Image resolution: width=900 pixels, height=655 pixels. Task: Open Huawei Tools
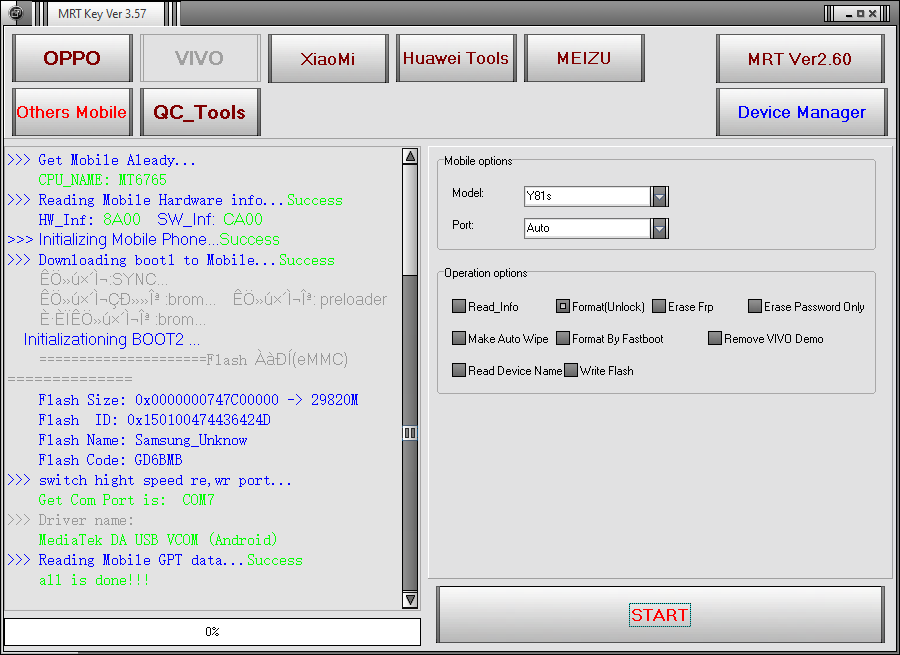coord(456,58)
